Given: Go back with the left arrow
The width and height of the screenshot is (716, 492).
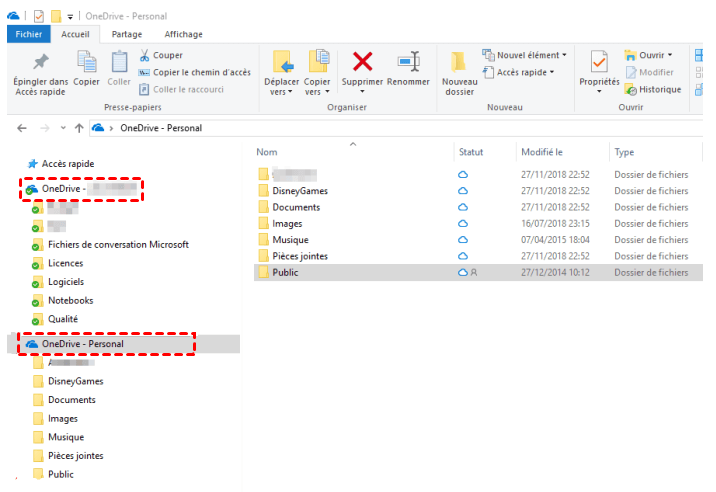Looking at the screenshot, I should [22, 128].
